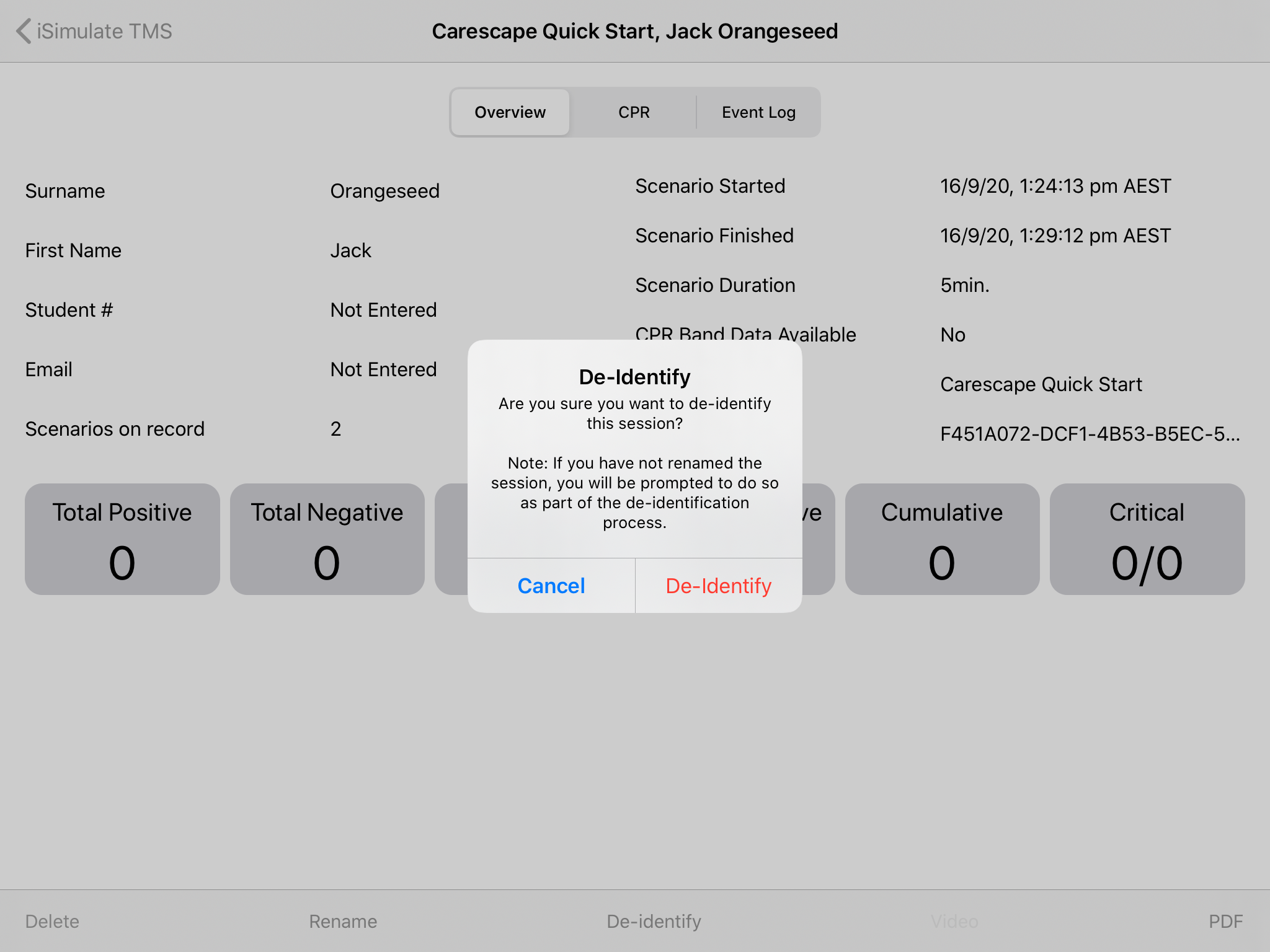The width and height of the screenshot is (1270, 952).
Task: Tap Rename in the bottom toolbar
Action: 343,921
